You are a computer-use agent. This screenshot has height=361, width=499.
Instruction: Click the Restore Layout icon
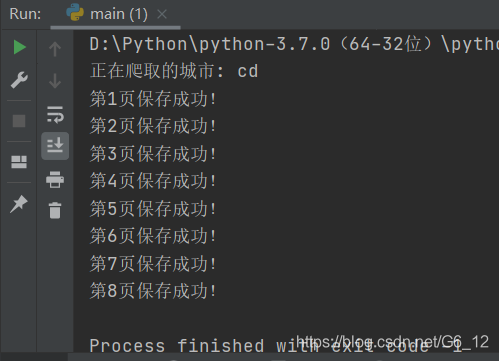point(19,162)
